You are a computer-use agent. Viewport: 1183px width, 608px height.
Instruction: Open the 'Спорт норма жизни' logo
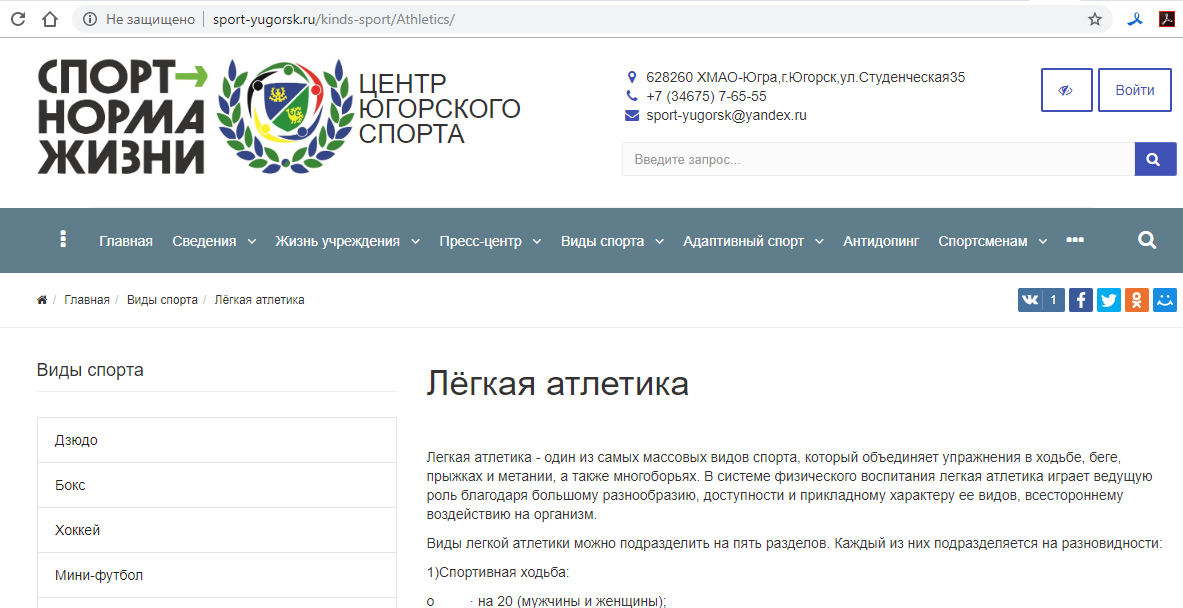click(x=122, y=118)
